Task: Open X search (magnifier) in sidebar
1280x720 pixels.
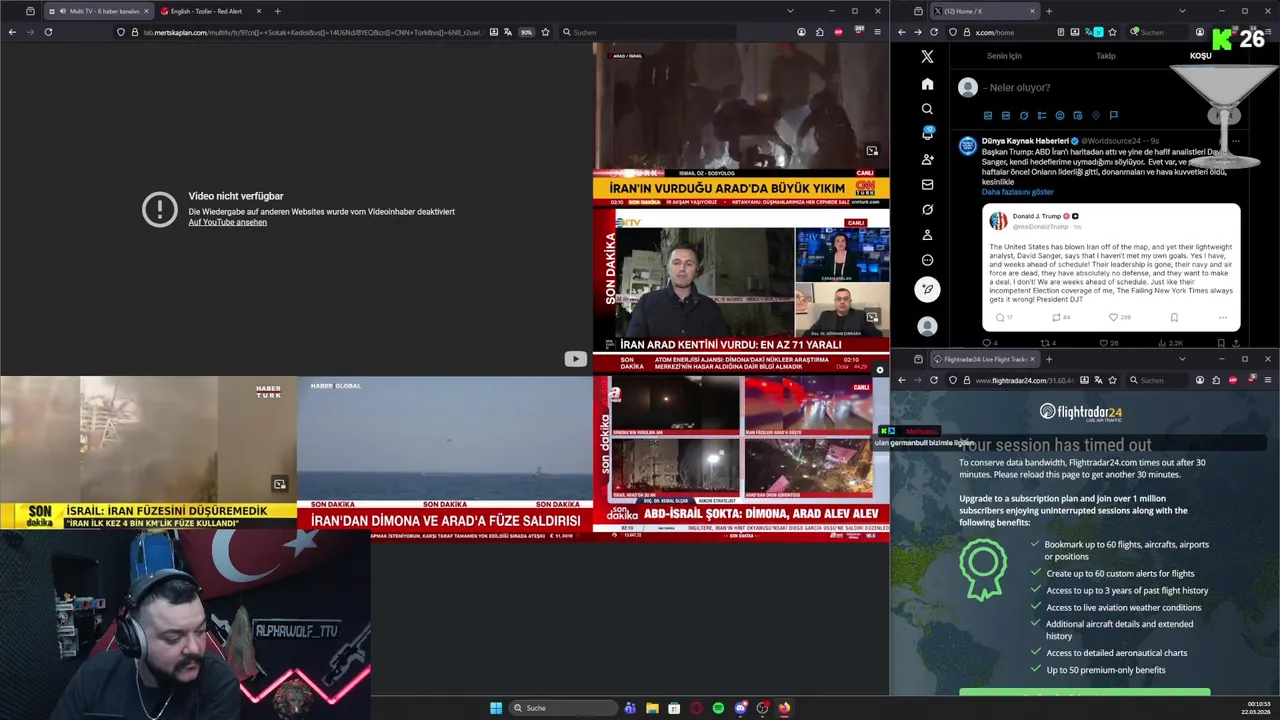Action: pos(927,109)
